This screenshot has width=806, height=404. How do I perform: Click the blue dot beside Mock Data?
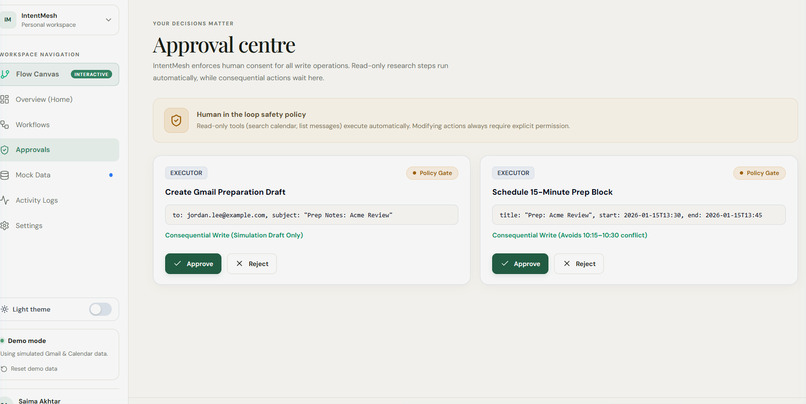[111, 175]
